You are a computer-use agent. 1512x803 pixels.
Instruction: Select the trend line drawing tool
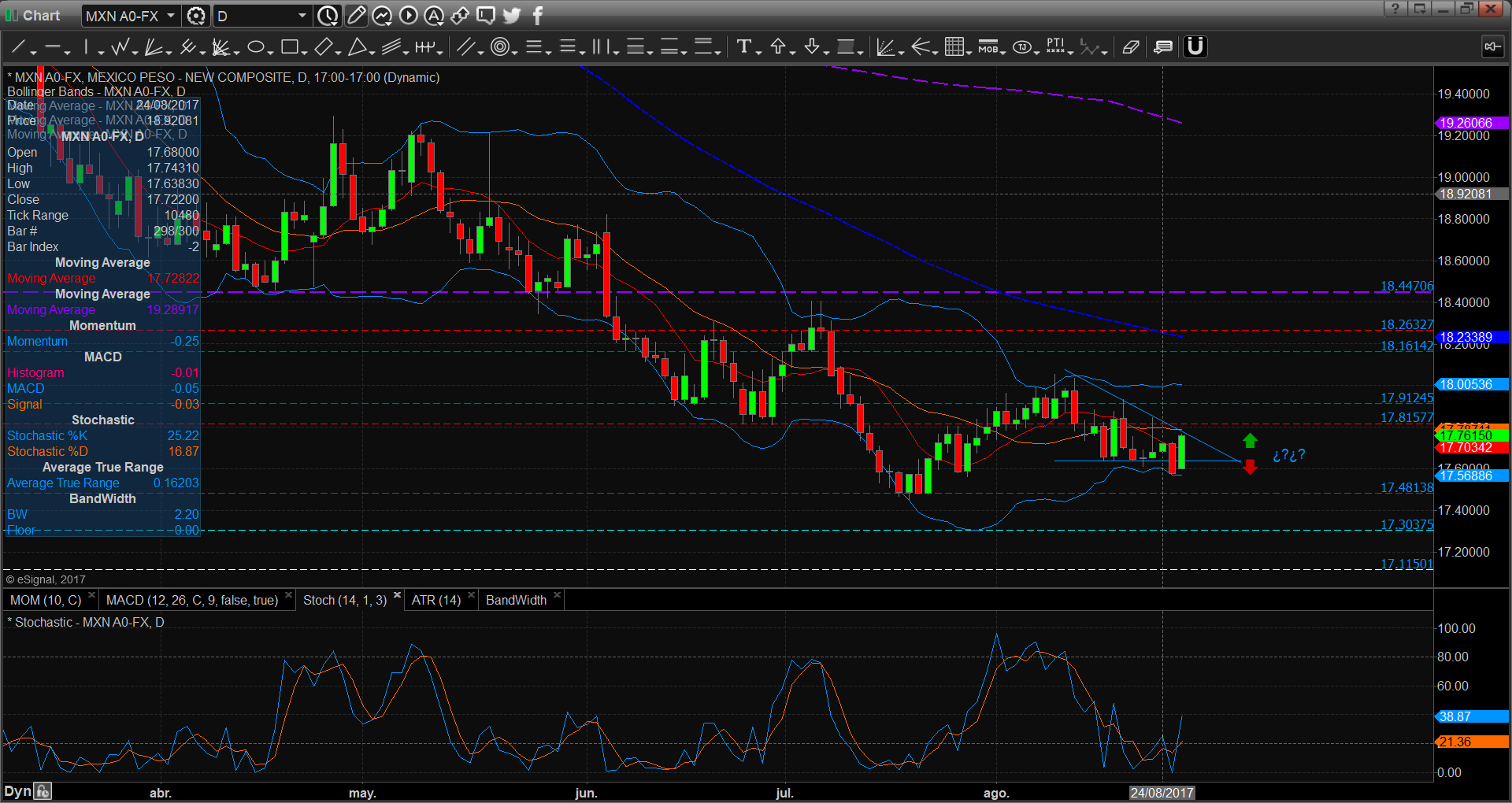click(x=17, y=47)
